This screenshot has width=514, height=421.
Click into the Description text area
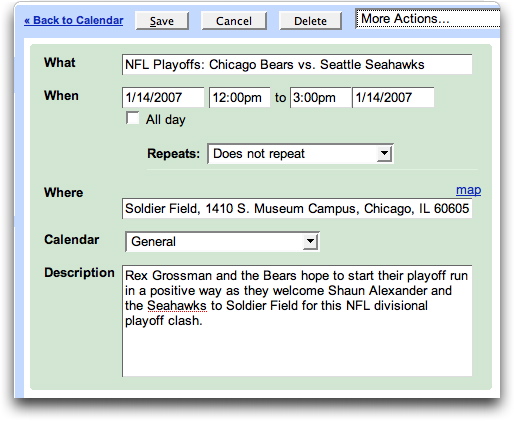297,321
